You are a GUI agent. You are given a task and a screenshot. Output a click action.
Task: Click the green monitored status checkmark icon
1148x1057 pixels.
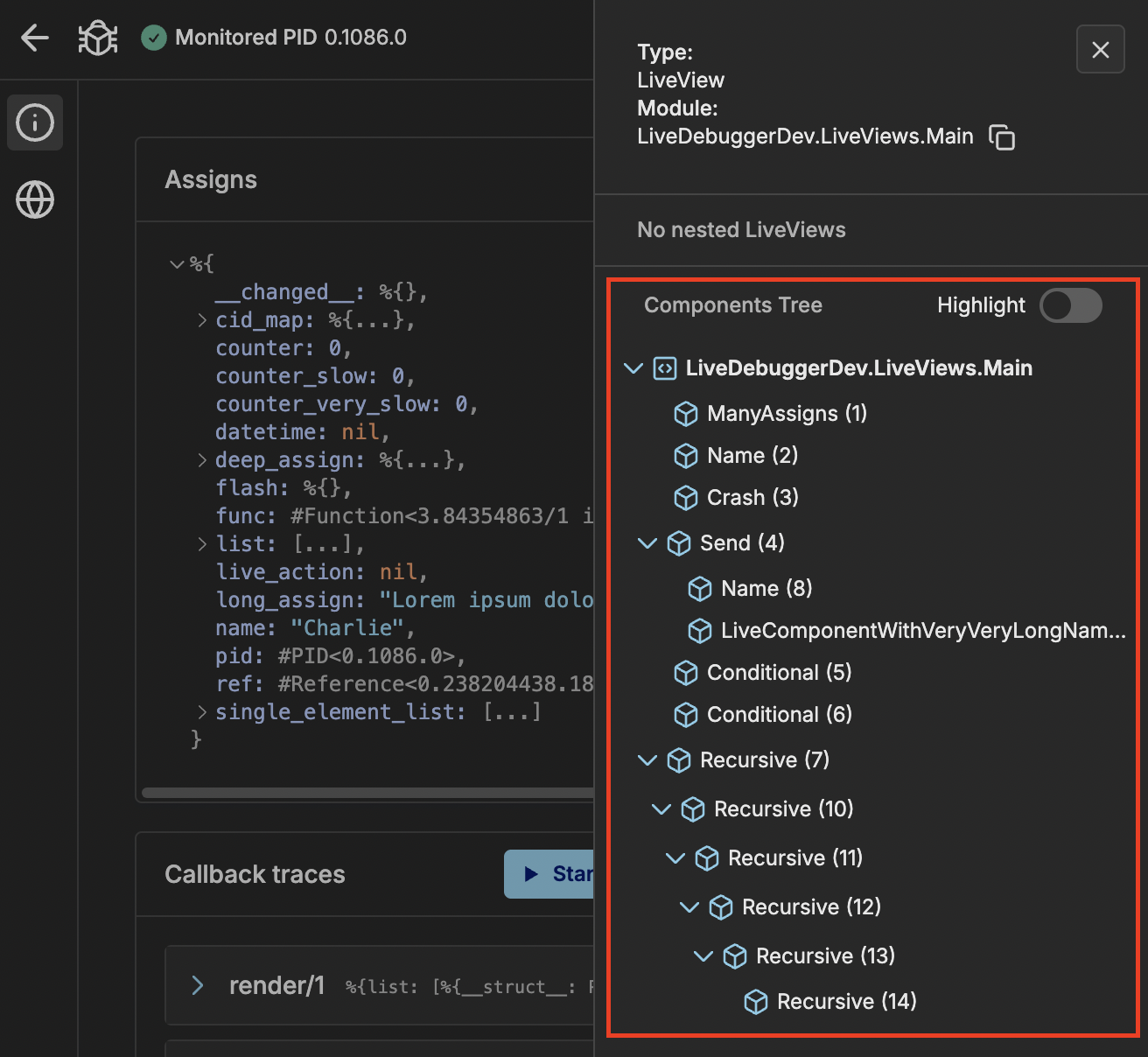(154, 38)
